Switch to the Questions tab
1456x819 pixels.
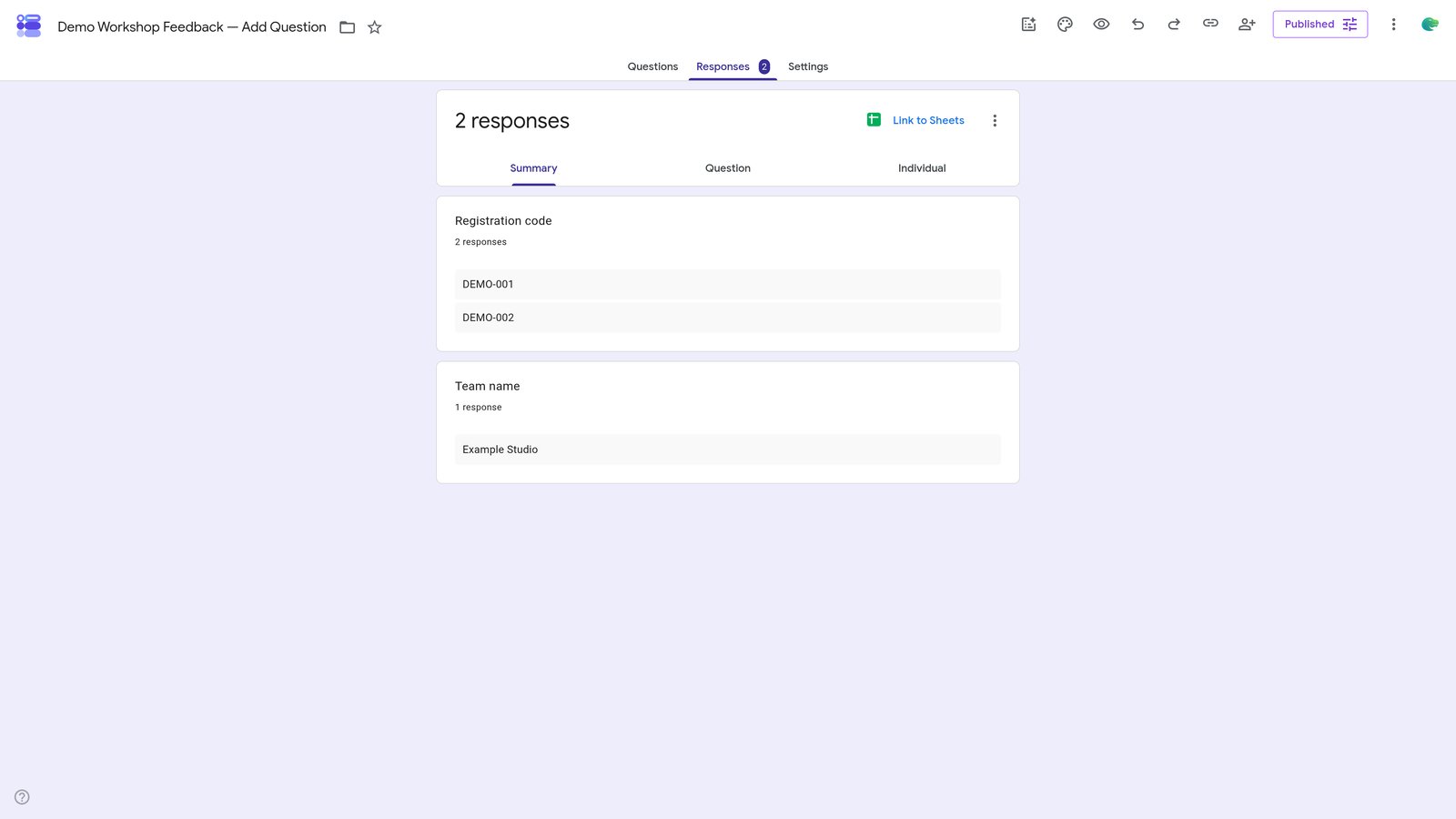(652, 66)
